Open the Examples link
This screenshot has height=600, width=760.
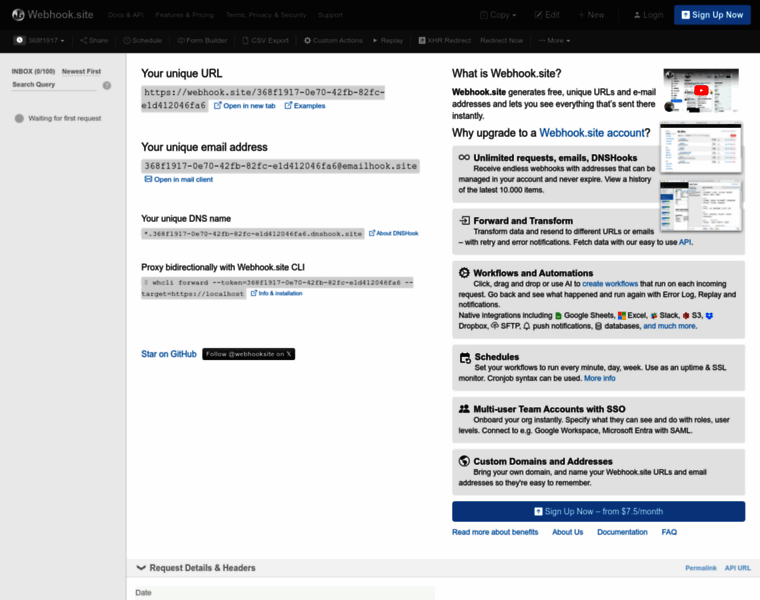[305, 106]
